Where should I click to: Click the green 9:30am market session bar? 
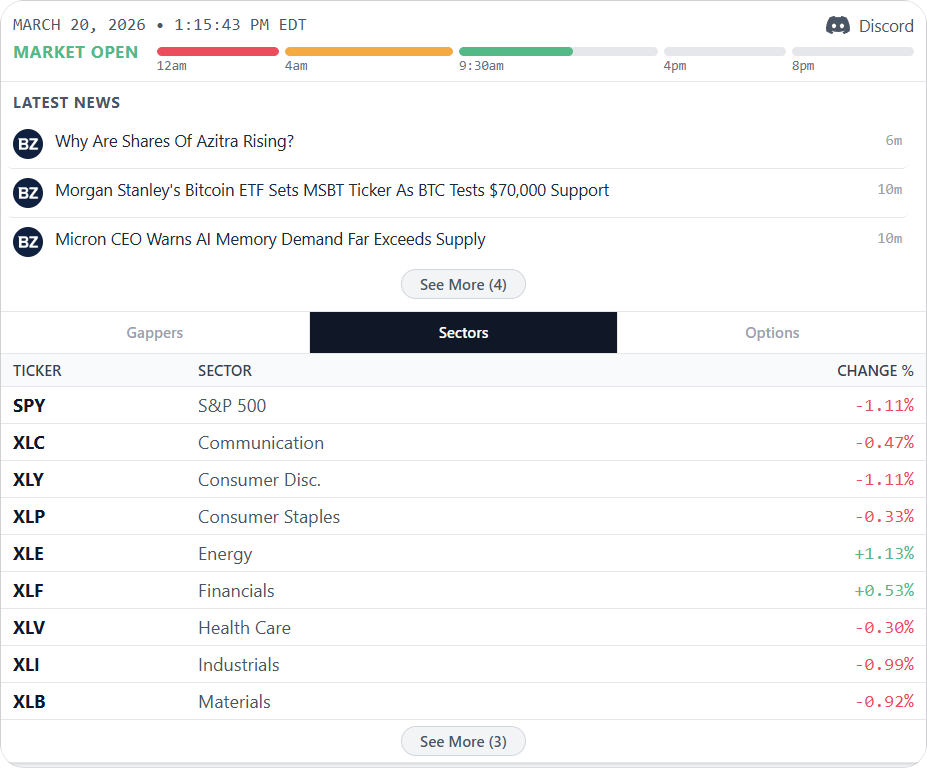click(x=516, y=51)
